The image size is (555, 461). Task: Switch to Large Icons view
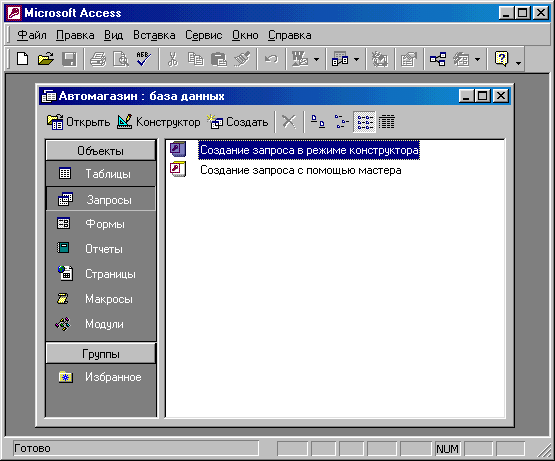click(317, 122)
